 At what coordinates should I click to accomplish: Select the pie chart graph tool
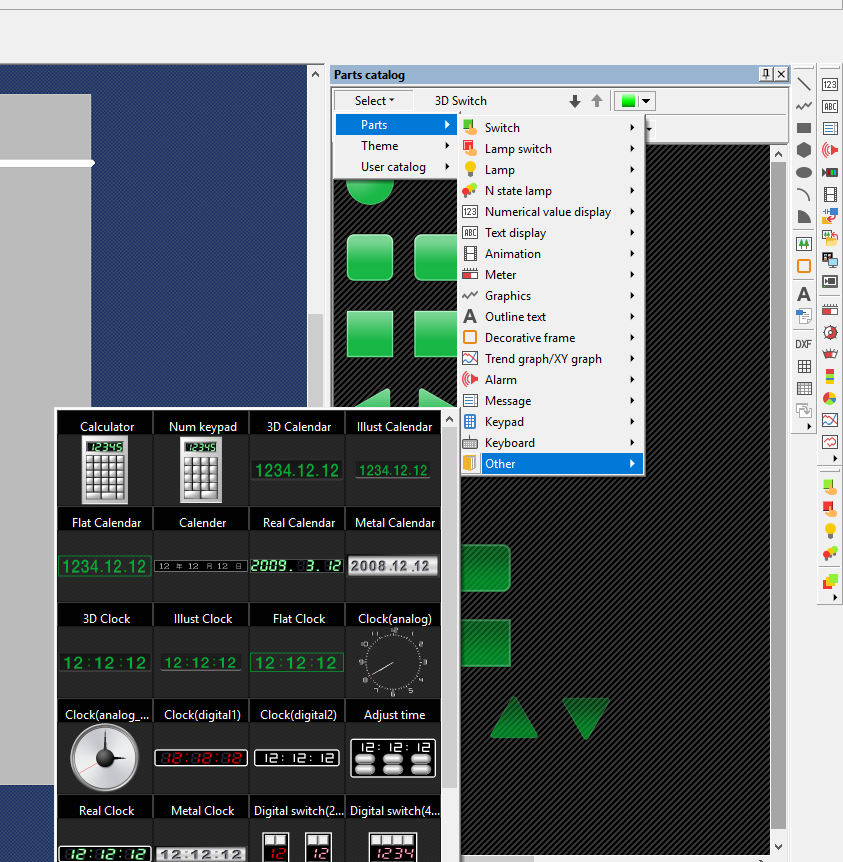pos(830,399)
